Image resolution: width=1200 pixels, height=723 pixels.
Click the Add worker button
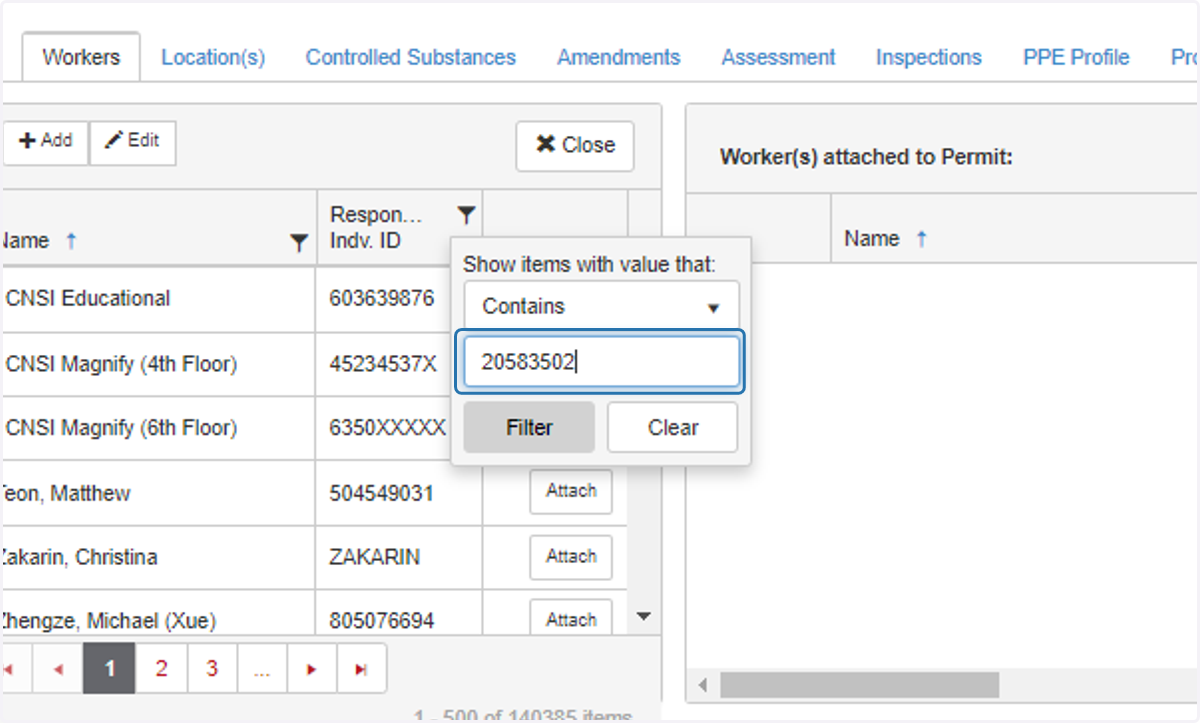[x=44, y=142]
